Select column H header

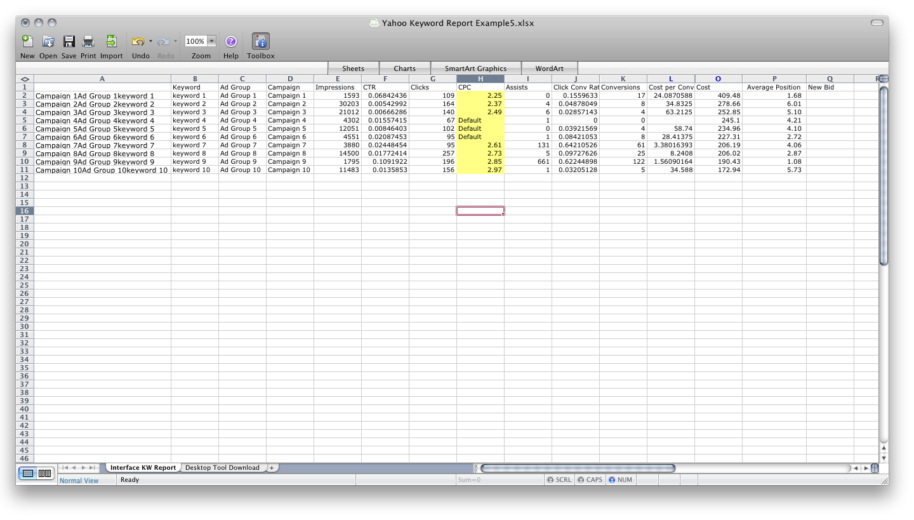[480, 79]
